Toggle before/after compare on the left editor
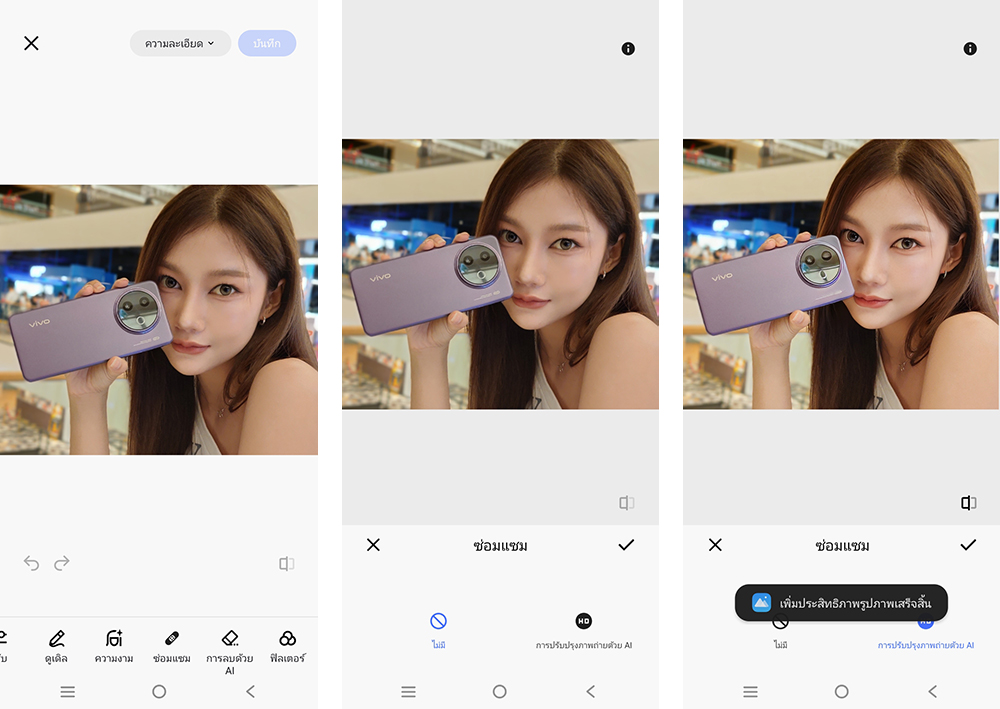This screenshot has width=1000, height=709. point(287,564)
